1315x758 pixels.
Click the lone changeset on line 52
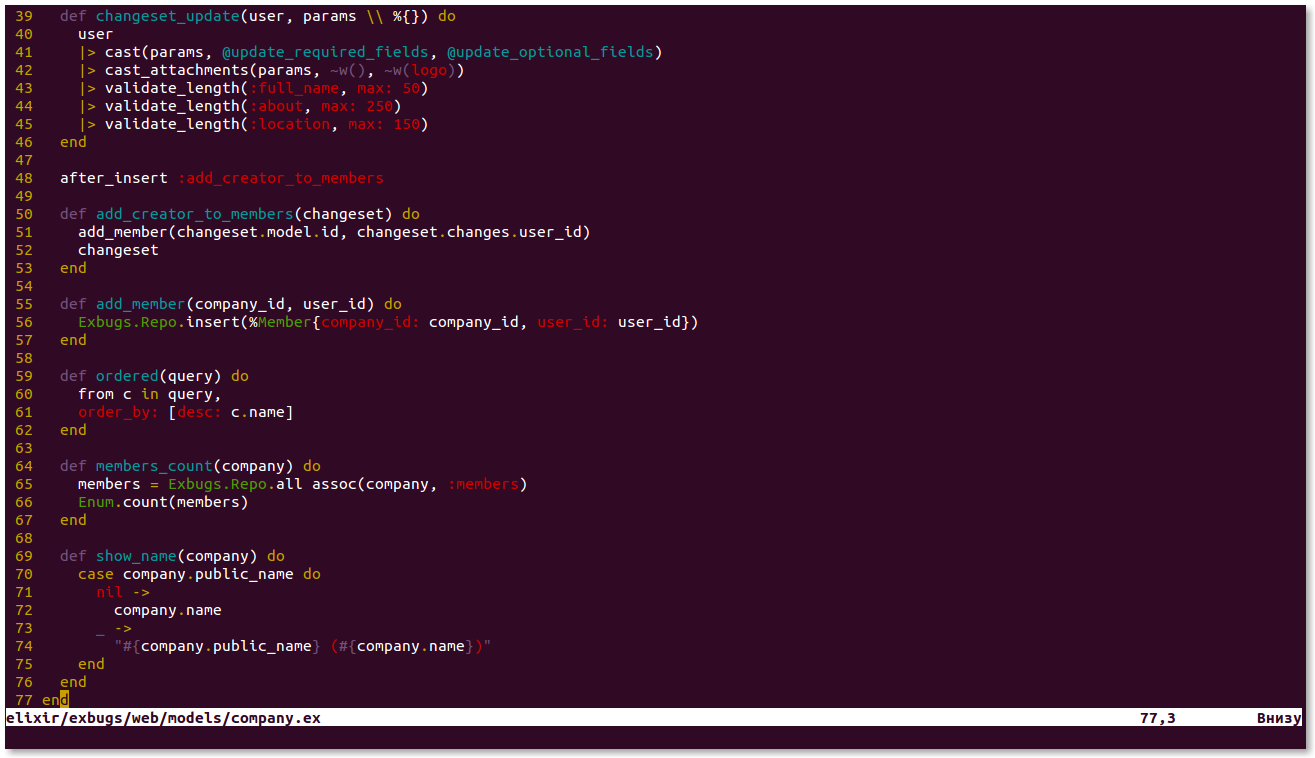(118, 250)
